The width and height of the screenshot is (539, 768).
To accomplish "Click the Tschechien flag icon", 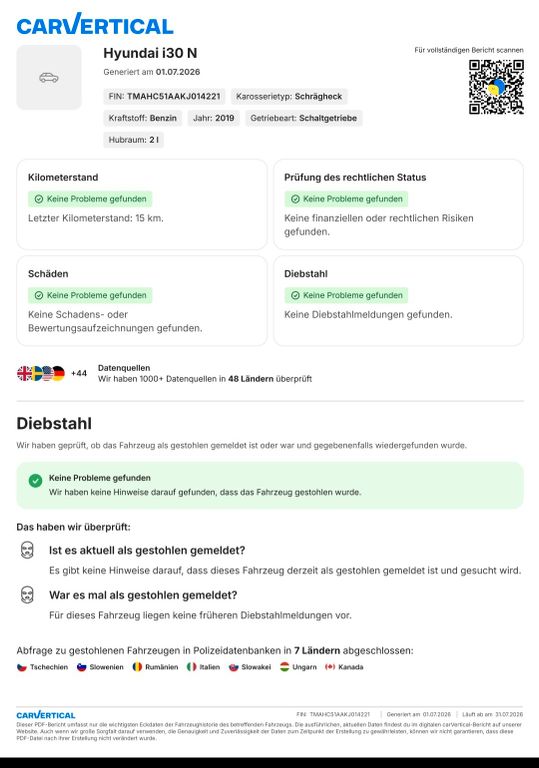I will click(x=22, y=667).
